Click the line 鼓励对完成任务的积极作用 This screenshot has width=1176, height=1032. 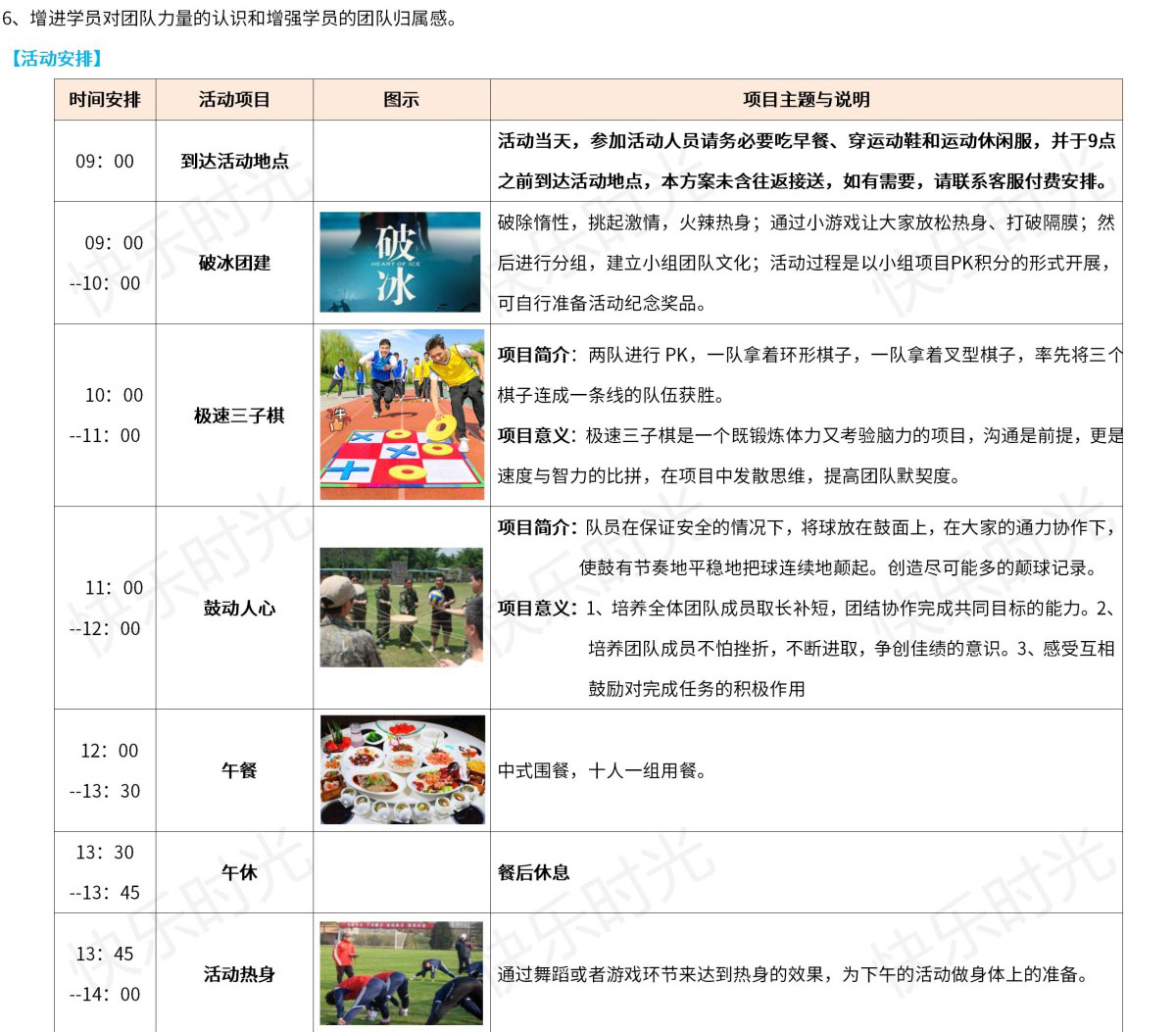coord(696,689)
